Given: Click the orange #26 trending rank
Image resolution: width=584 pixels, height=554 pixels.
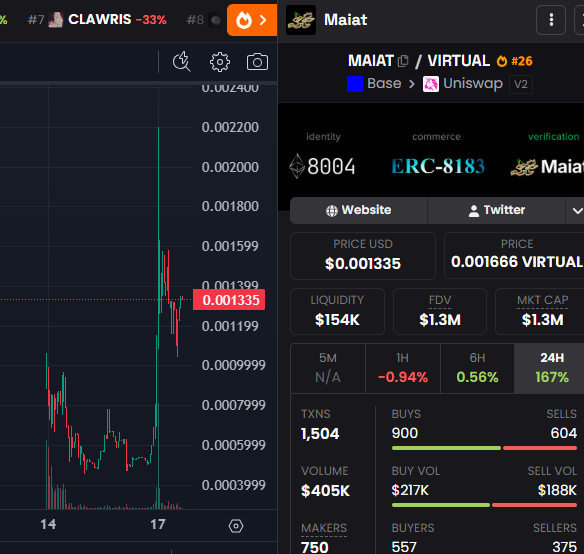Looking at the screenshot, I should click(x=515, y=61).
